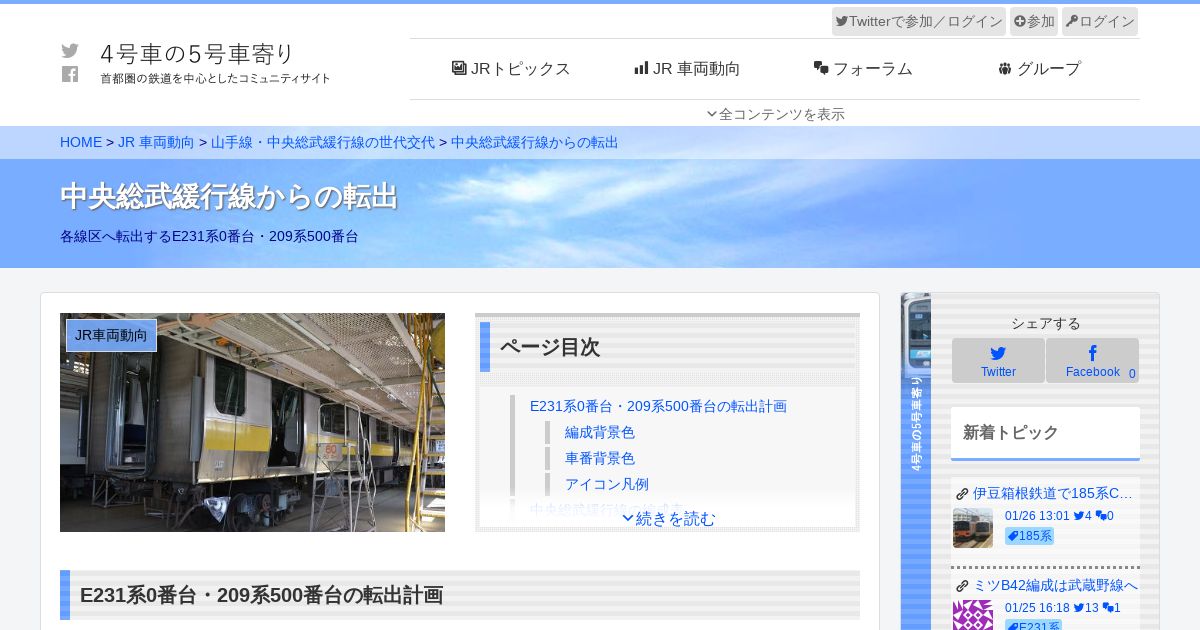Click the 'ページ目次' heading

[550, 347]
